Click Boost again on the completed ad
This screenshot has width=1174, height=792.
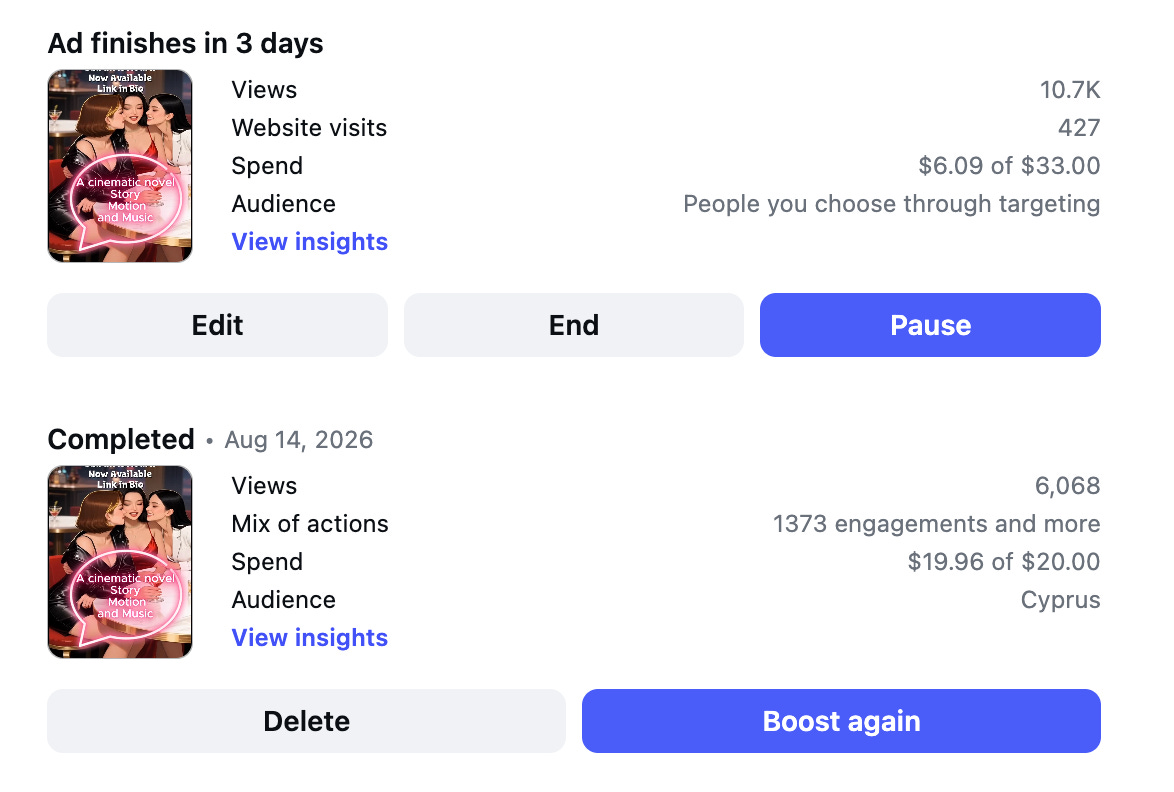coord(841,721)
